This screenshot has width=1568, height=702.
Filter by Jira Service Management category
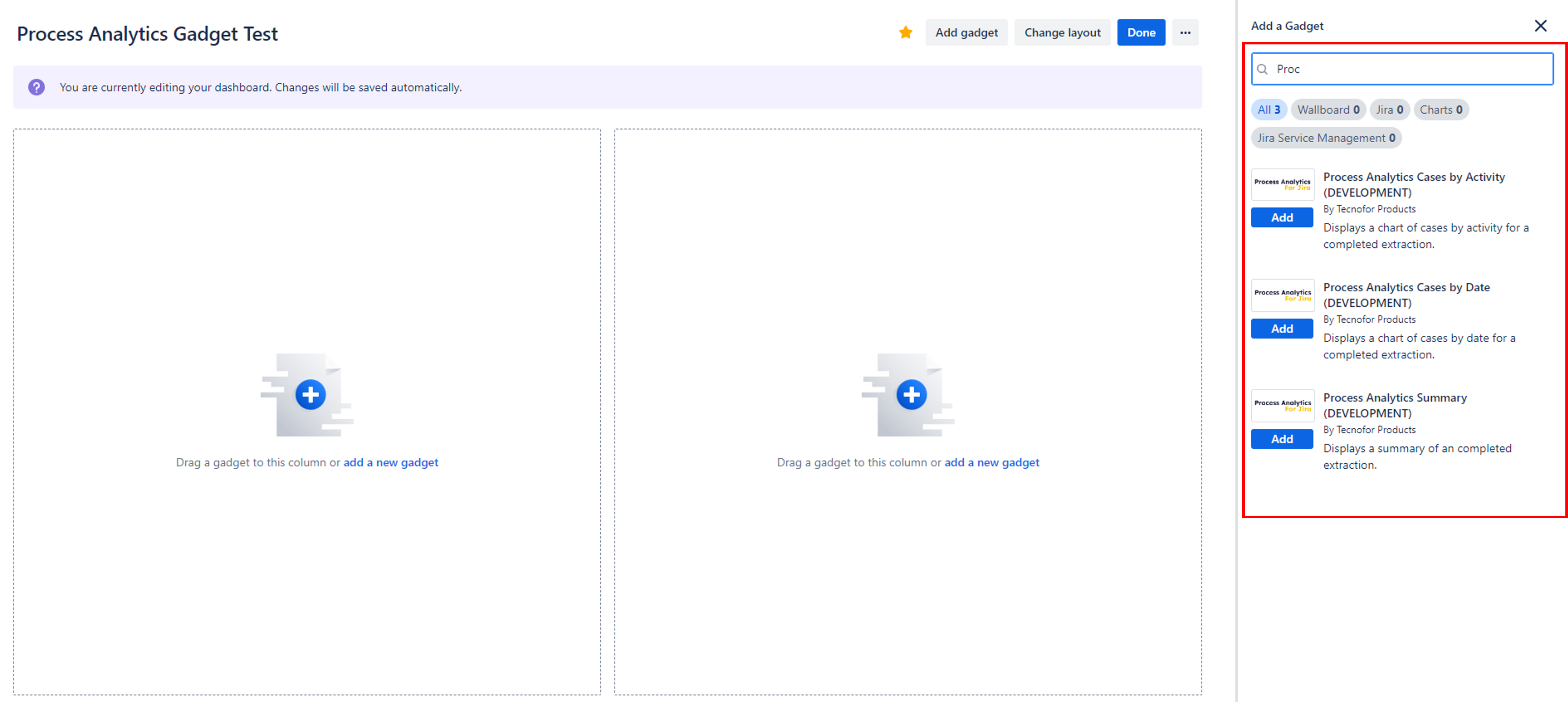(1326, 138)
